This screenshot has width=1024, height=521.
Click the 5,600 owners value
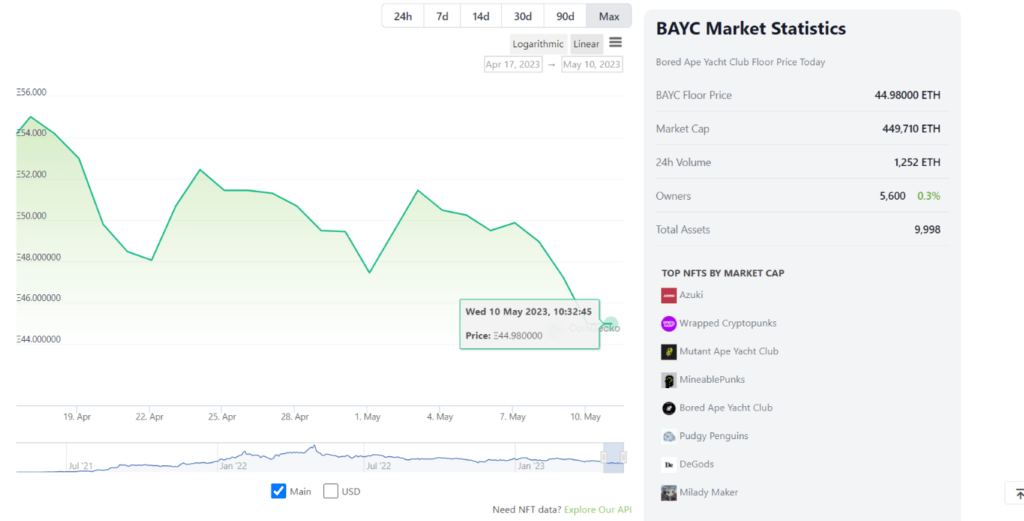892,196
